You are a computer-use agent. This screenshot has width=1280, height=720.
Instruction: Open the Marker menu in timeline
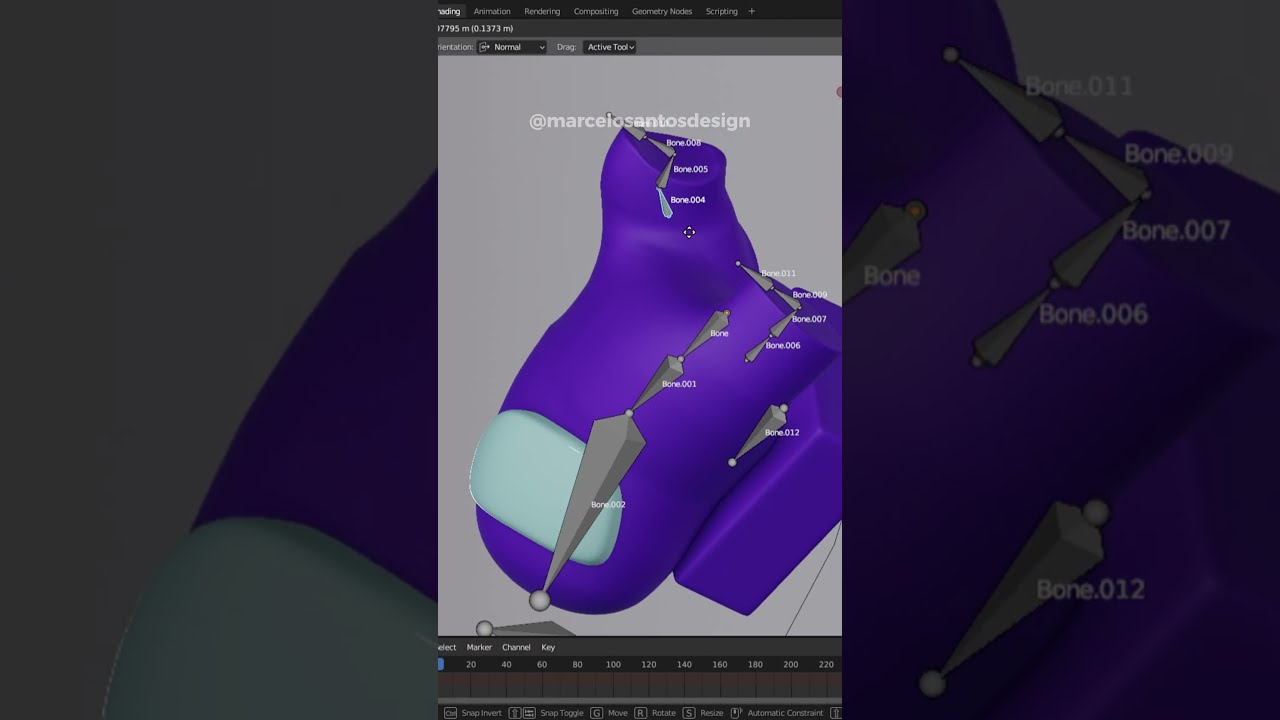pos(479,647)
